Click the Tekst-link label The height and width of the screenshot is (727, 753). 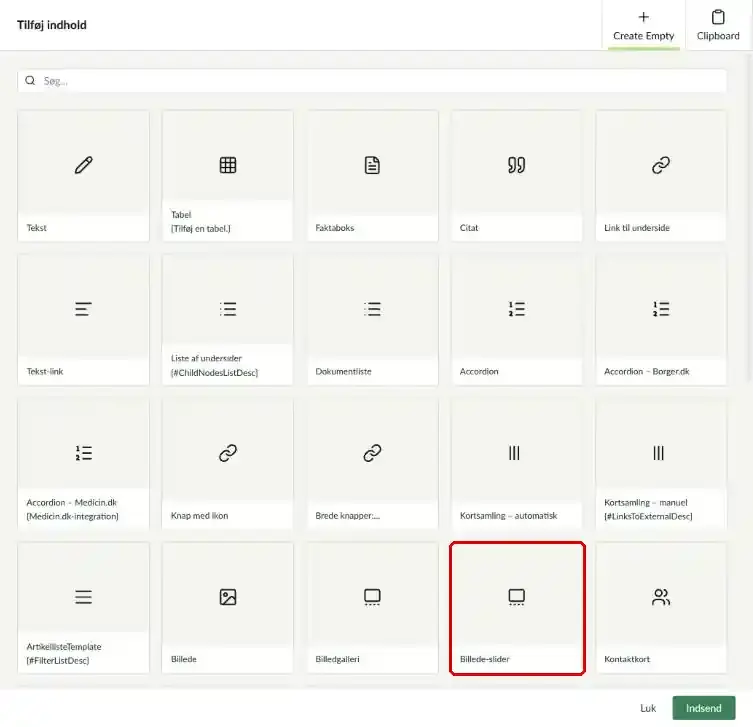click(45, 371)
